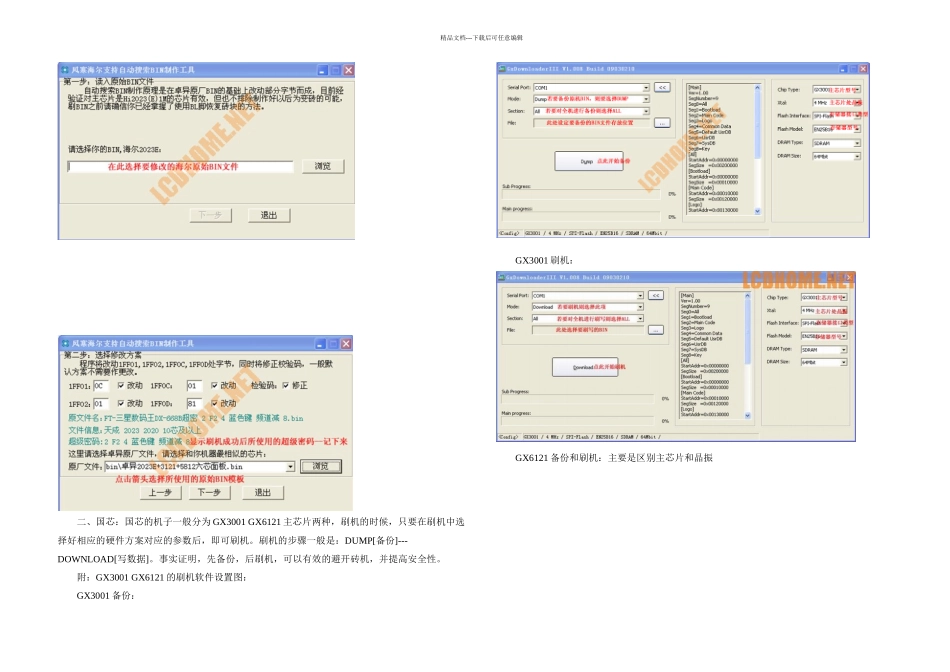Open the Mode dropdown showing Download

(640, 307)
